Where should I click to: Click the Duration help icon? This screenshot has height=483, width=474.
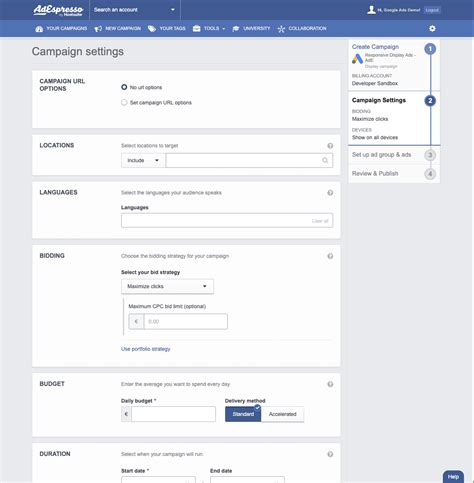point(330,454)
